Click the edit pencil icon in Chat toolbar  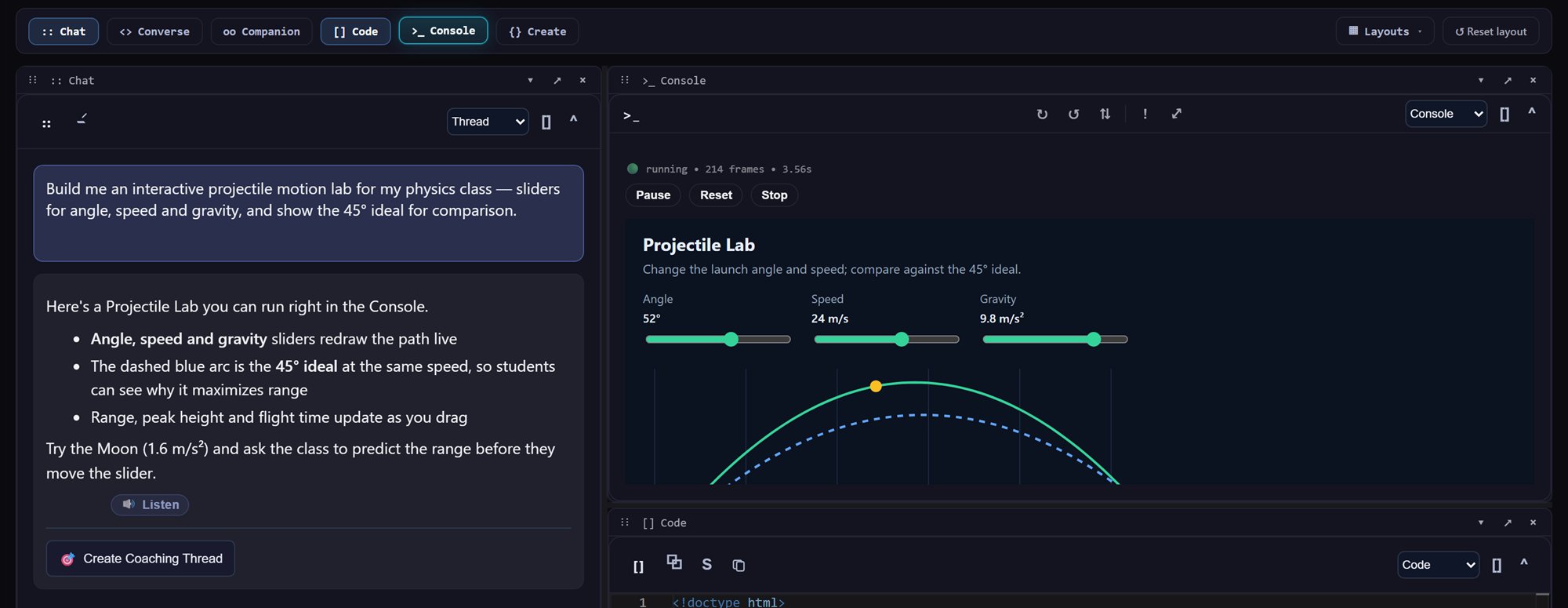pyautogui.click(x=82, y=119)
